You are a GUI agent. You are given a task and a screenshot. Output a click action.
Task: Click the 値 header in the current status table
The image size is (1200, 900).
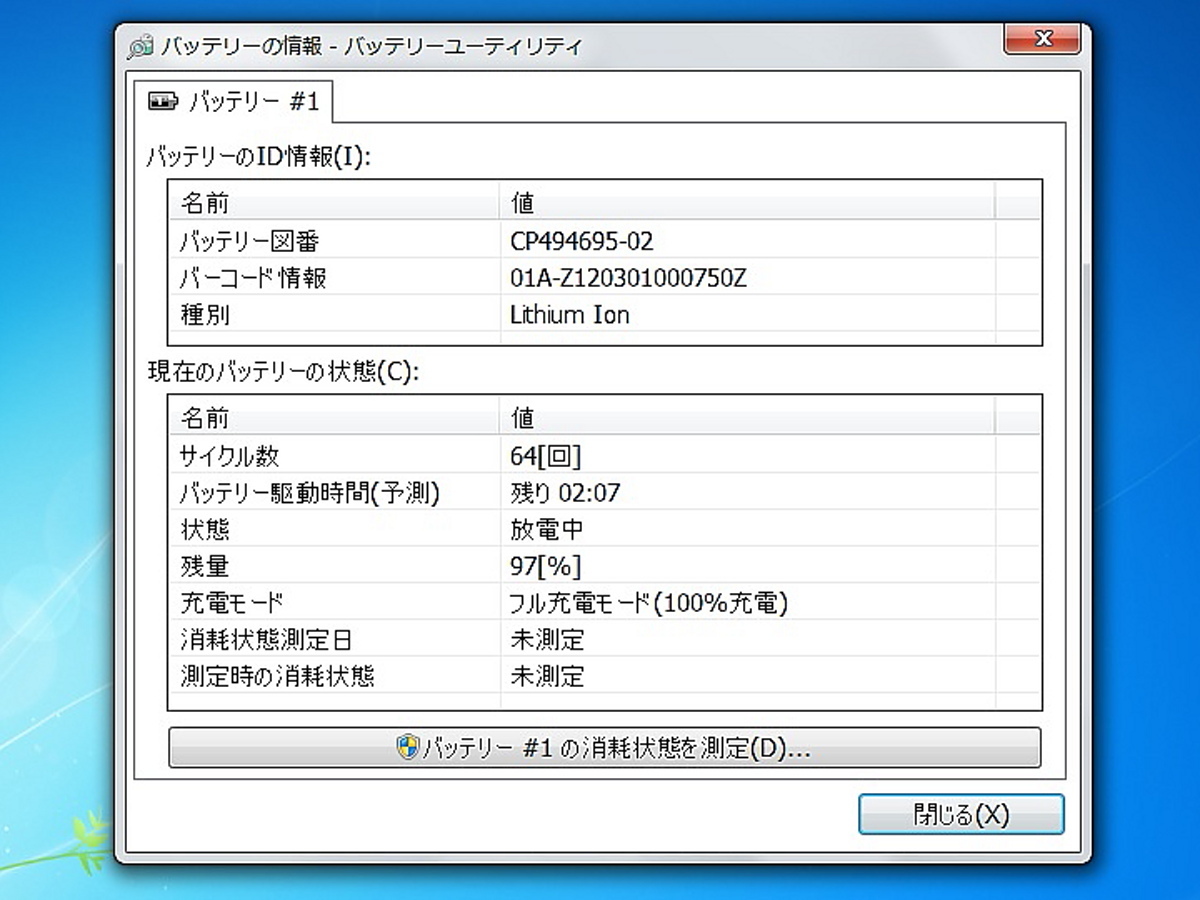point(746,417)
